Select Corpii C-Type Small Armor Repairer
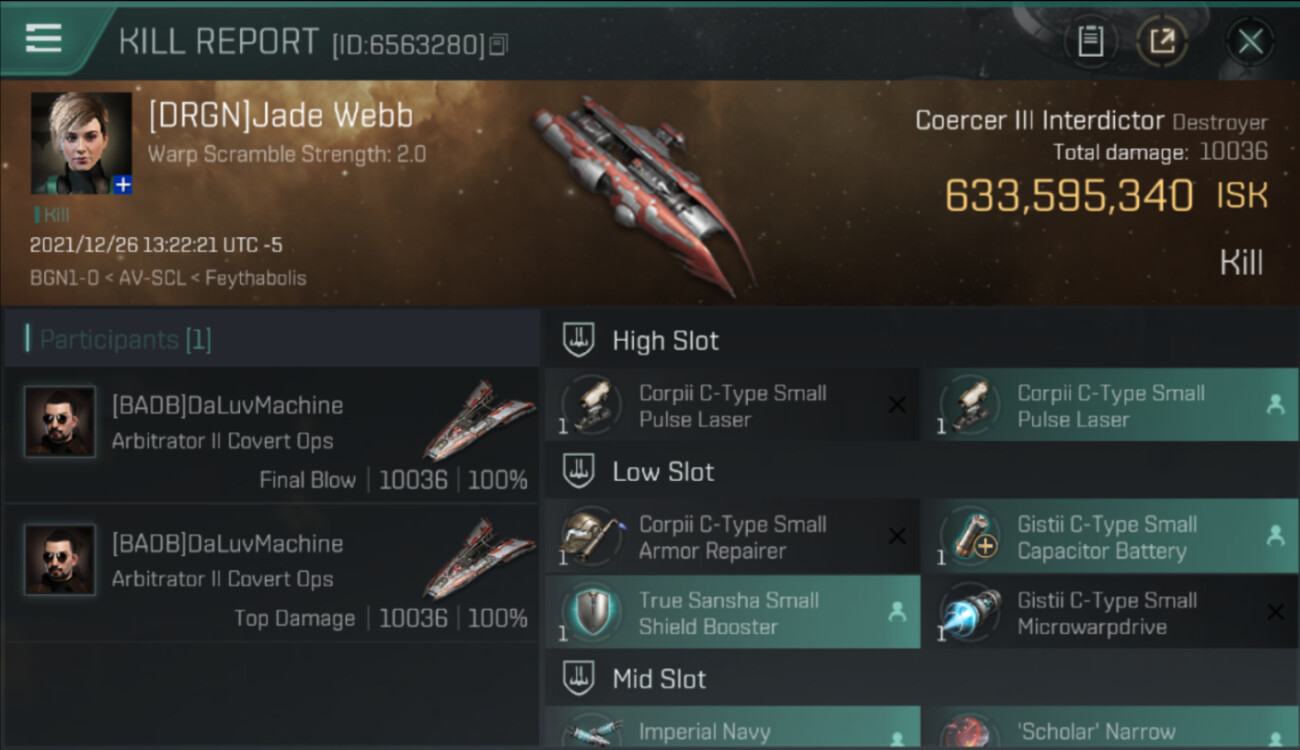 pyautogui.click(x=732, y=536)
